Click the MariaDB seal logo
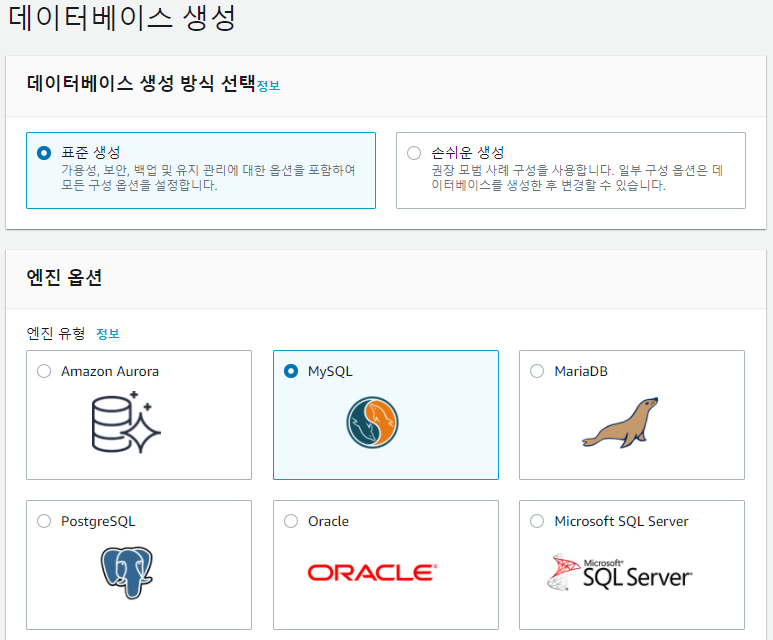Image resolution: width=773 pixels, height=640 pixels. pos(620,423)
